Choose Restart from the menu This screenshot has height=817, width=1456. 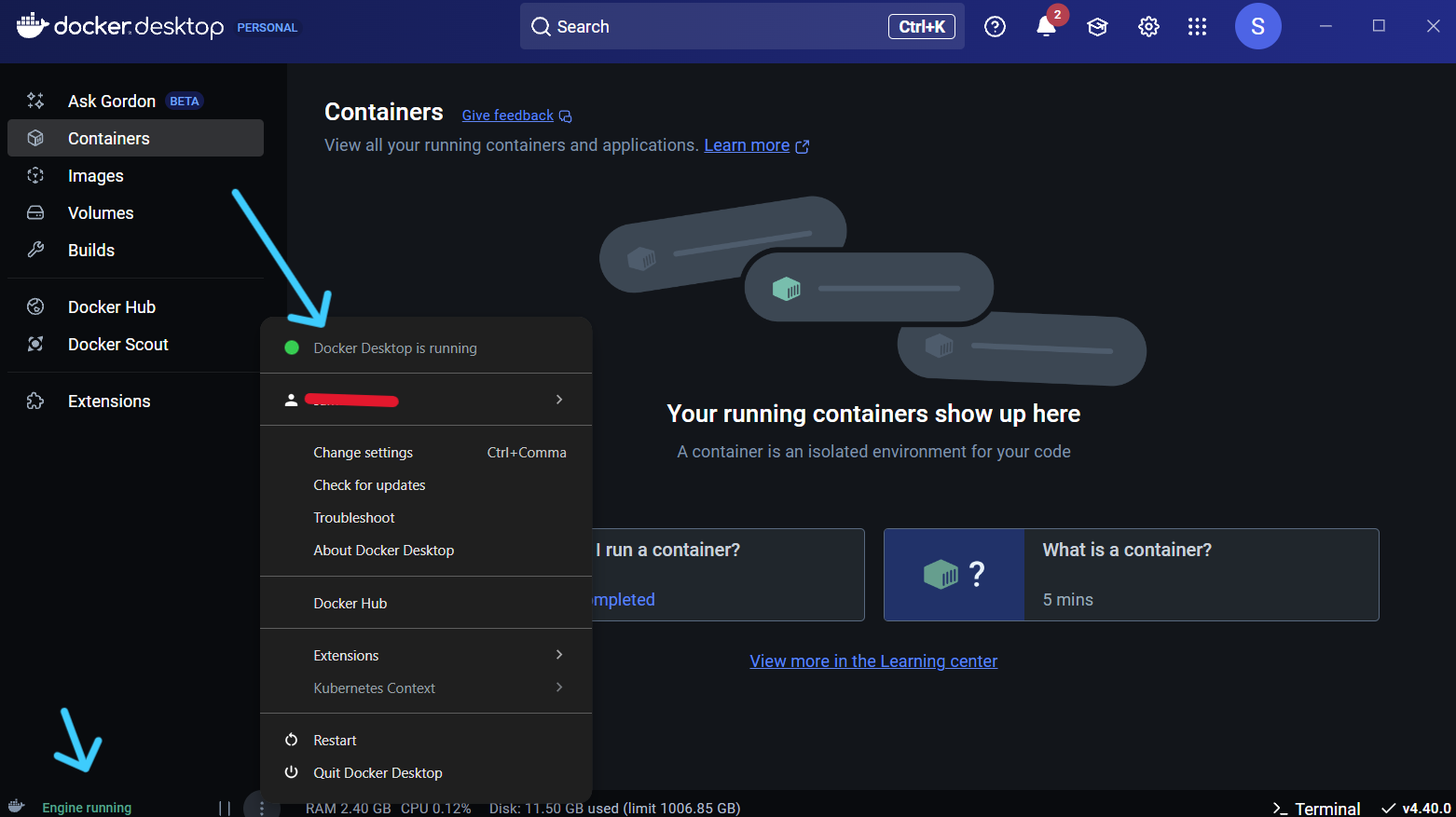click(x=426, y=740)
